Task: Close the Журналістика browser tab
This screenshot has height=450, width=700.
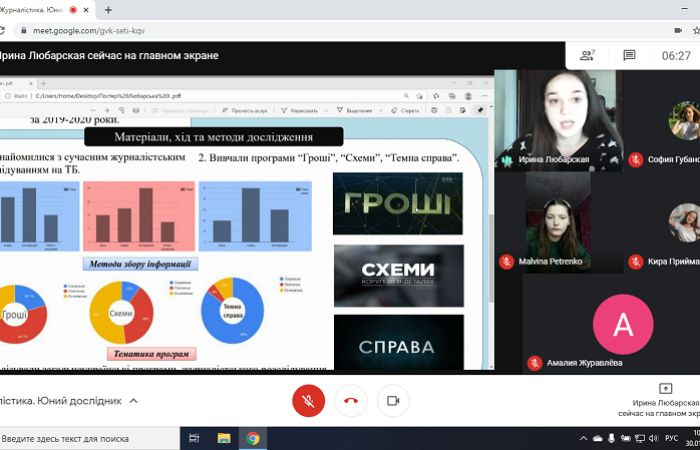Action: tap(88, 10)
